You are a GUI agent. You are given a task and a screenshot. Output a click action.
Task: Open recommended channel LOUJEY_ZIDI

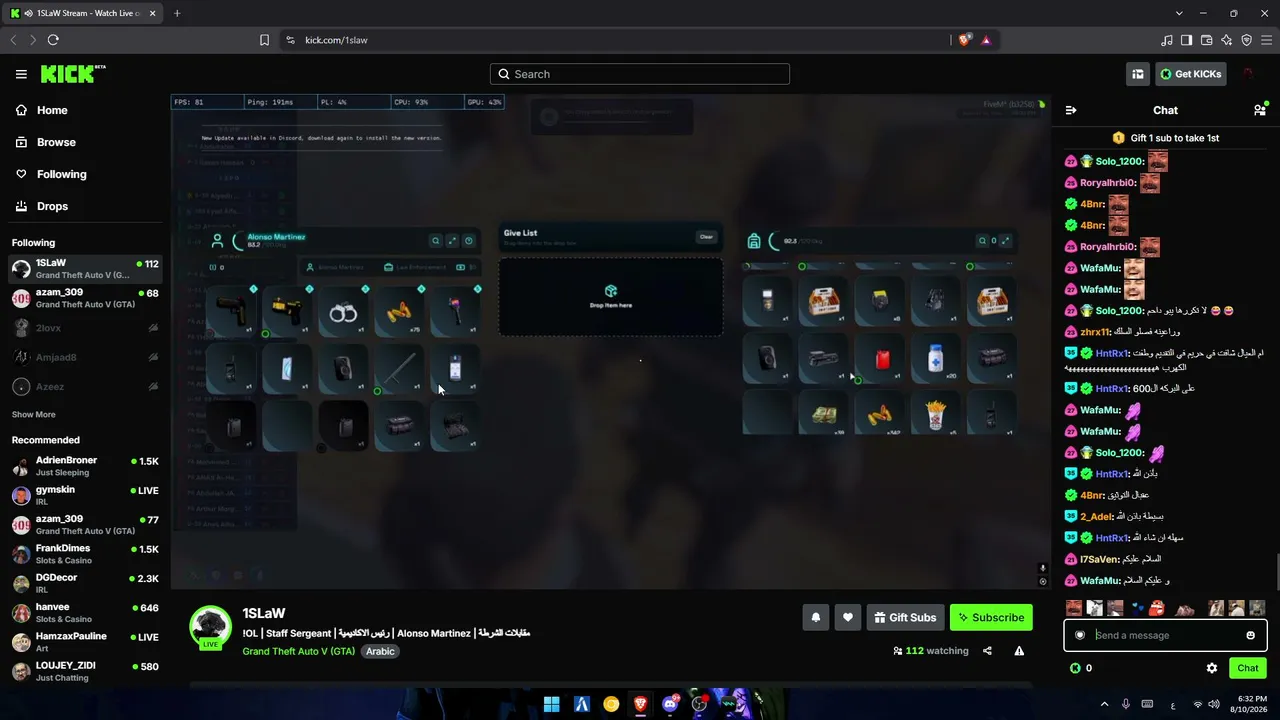coord(85,671)
